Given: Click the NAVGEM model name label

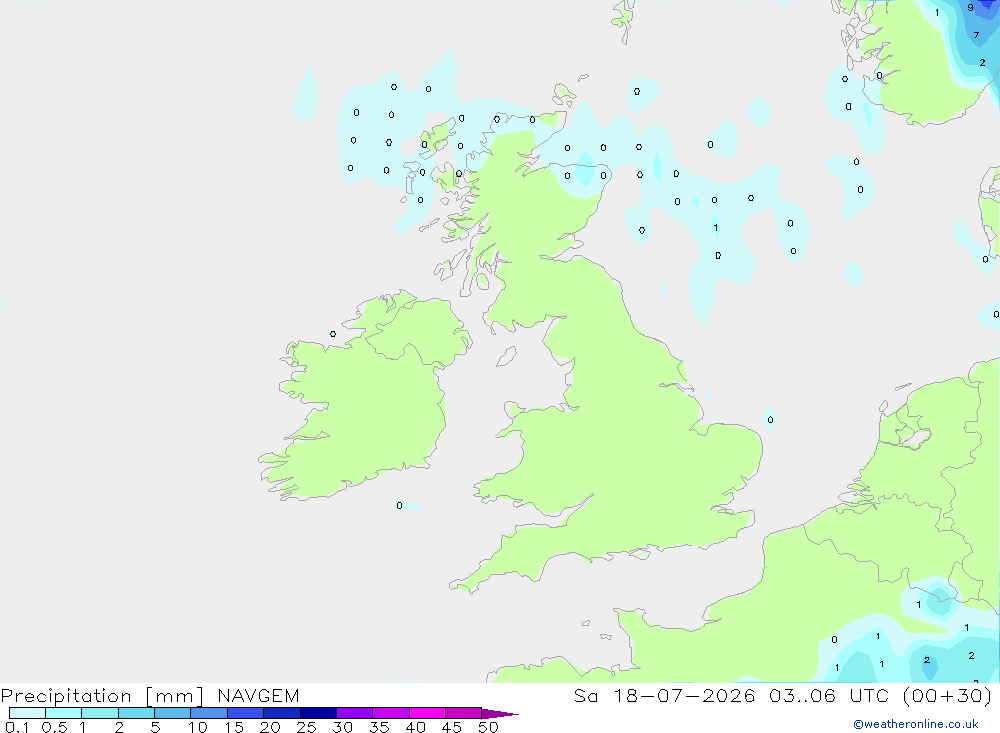Looking at the screenshot, I should [x=258, y=695].
